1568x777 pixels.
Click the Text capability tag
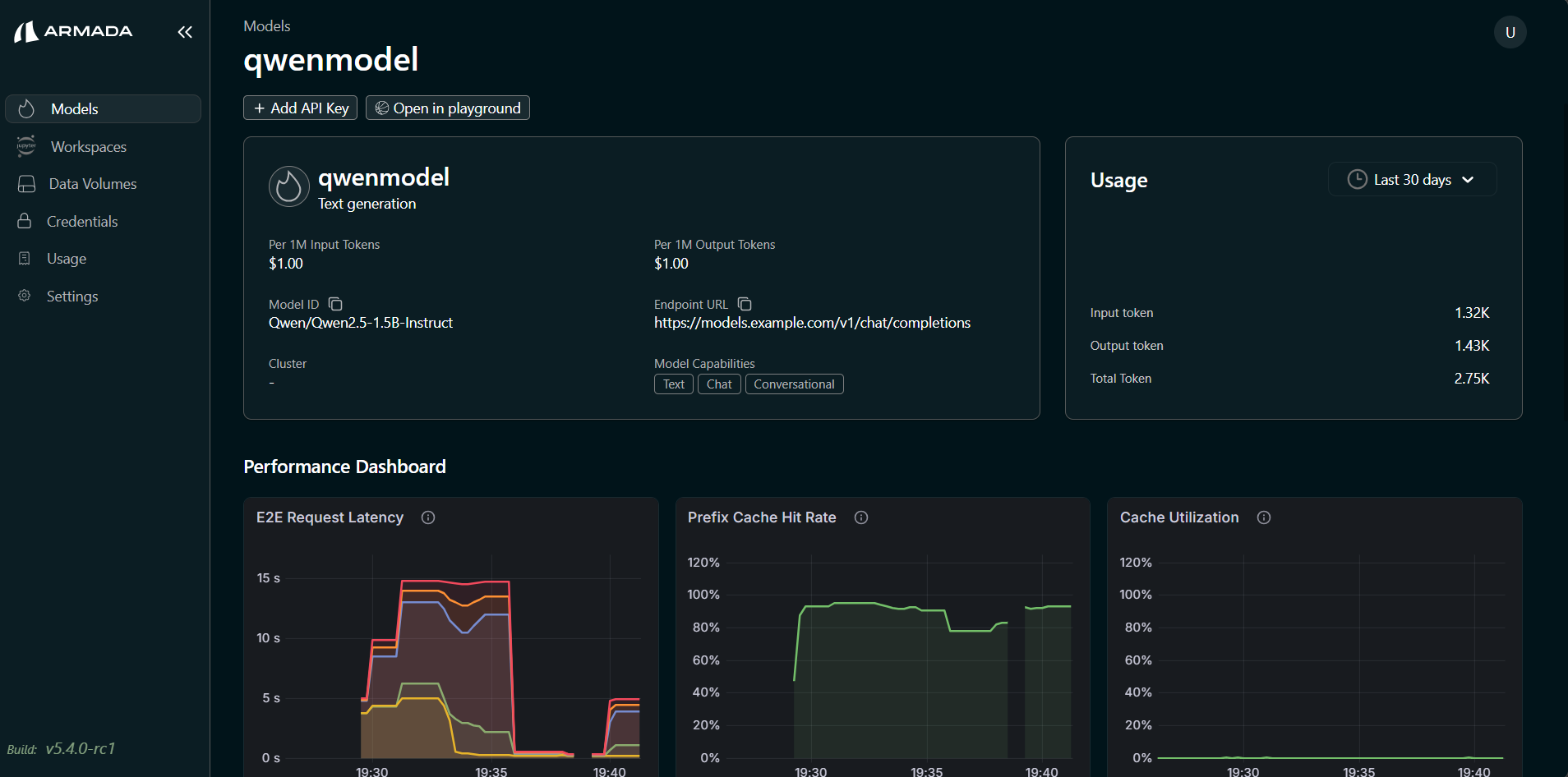[x=674, y=384]
